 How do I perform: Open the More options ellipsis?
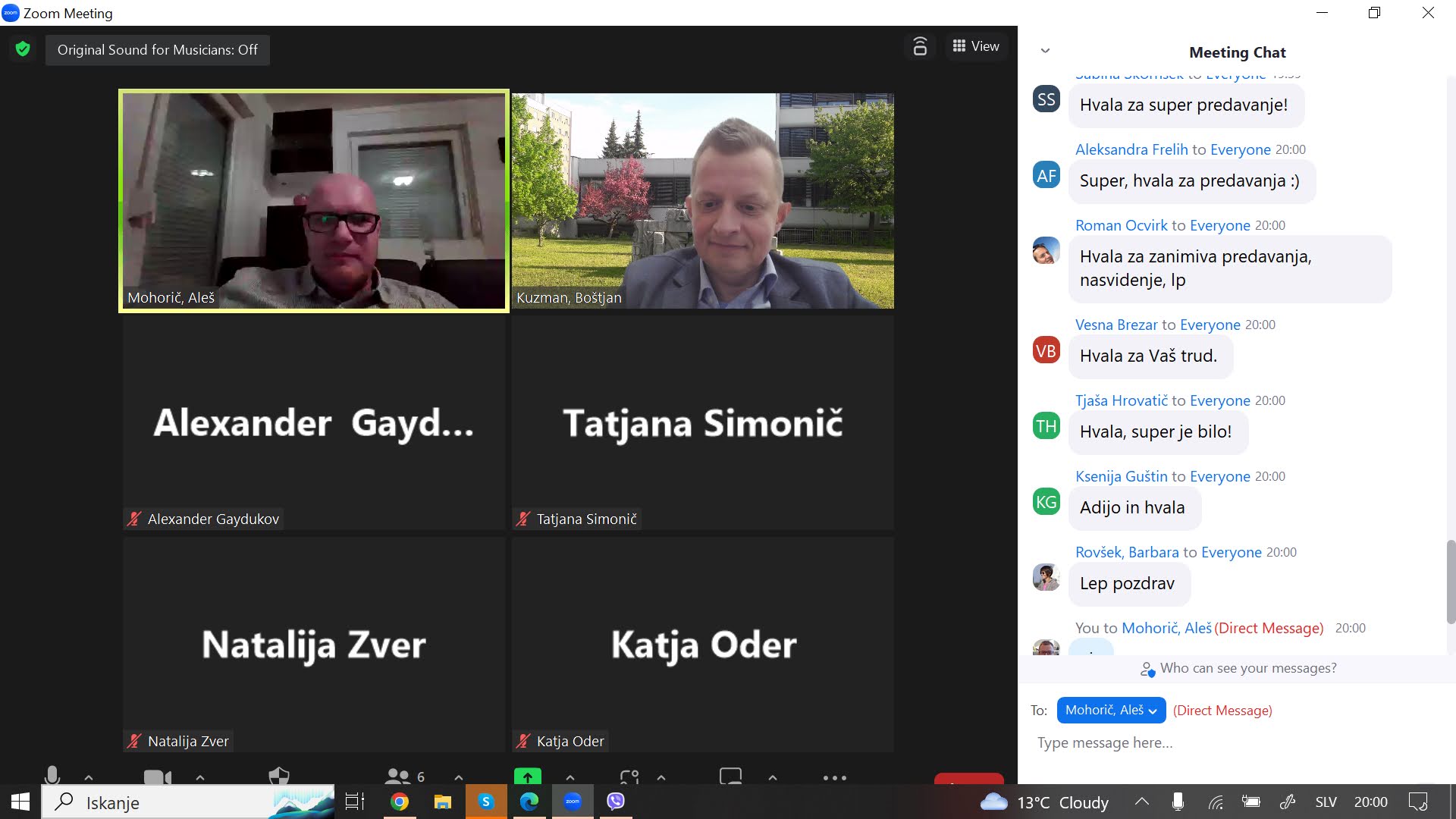[x=834, y=777]
